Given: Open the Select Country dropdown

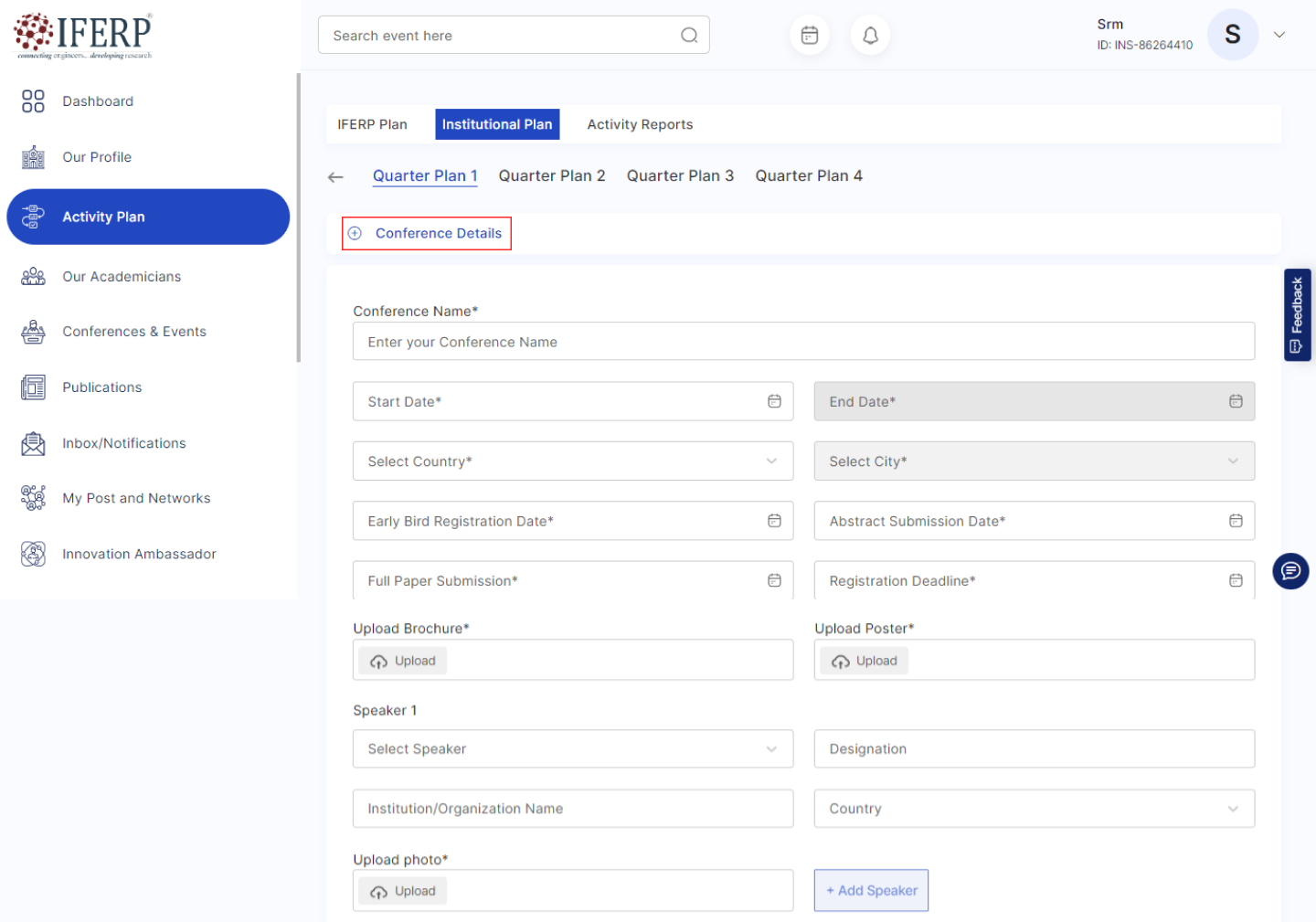Looking at the screenshot, I should pos(572,461).
